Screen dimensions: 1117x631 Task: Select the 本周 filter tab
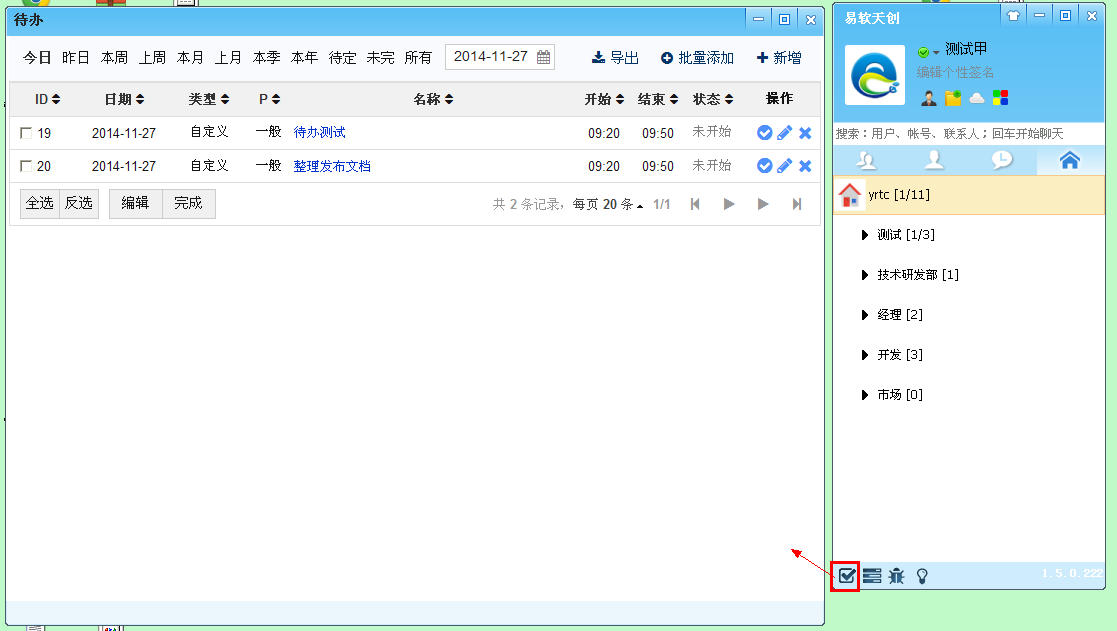point(114,58)
